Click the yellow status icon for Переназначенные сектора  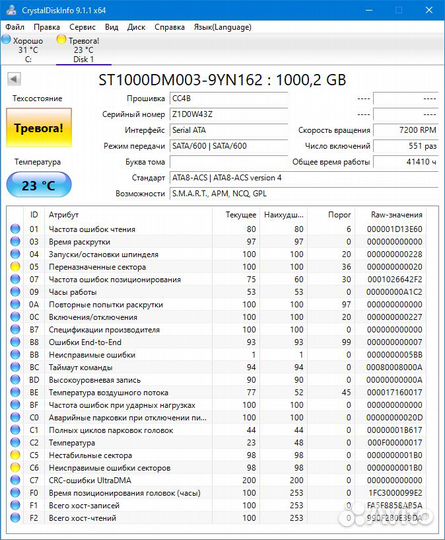(15, 267)
